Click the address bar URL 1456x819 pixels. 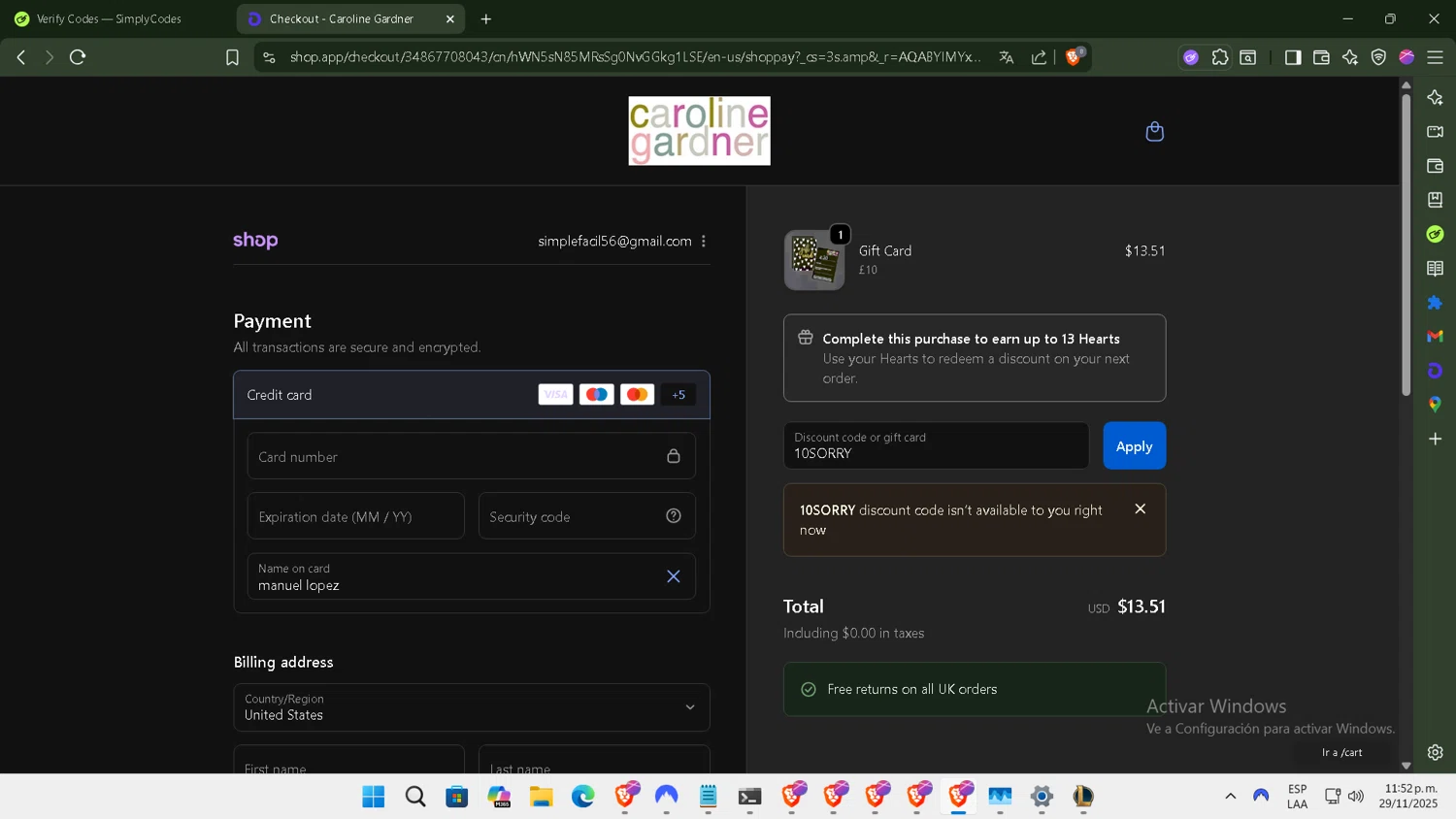635,57
